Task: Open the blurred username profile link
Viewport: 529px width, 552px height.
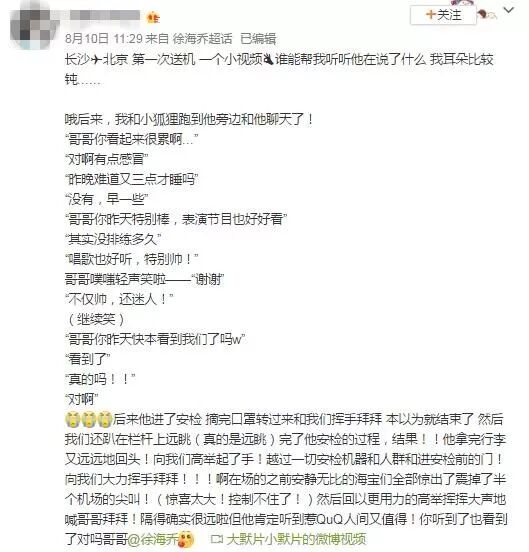Action: tap(105, 15)
